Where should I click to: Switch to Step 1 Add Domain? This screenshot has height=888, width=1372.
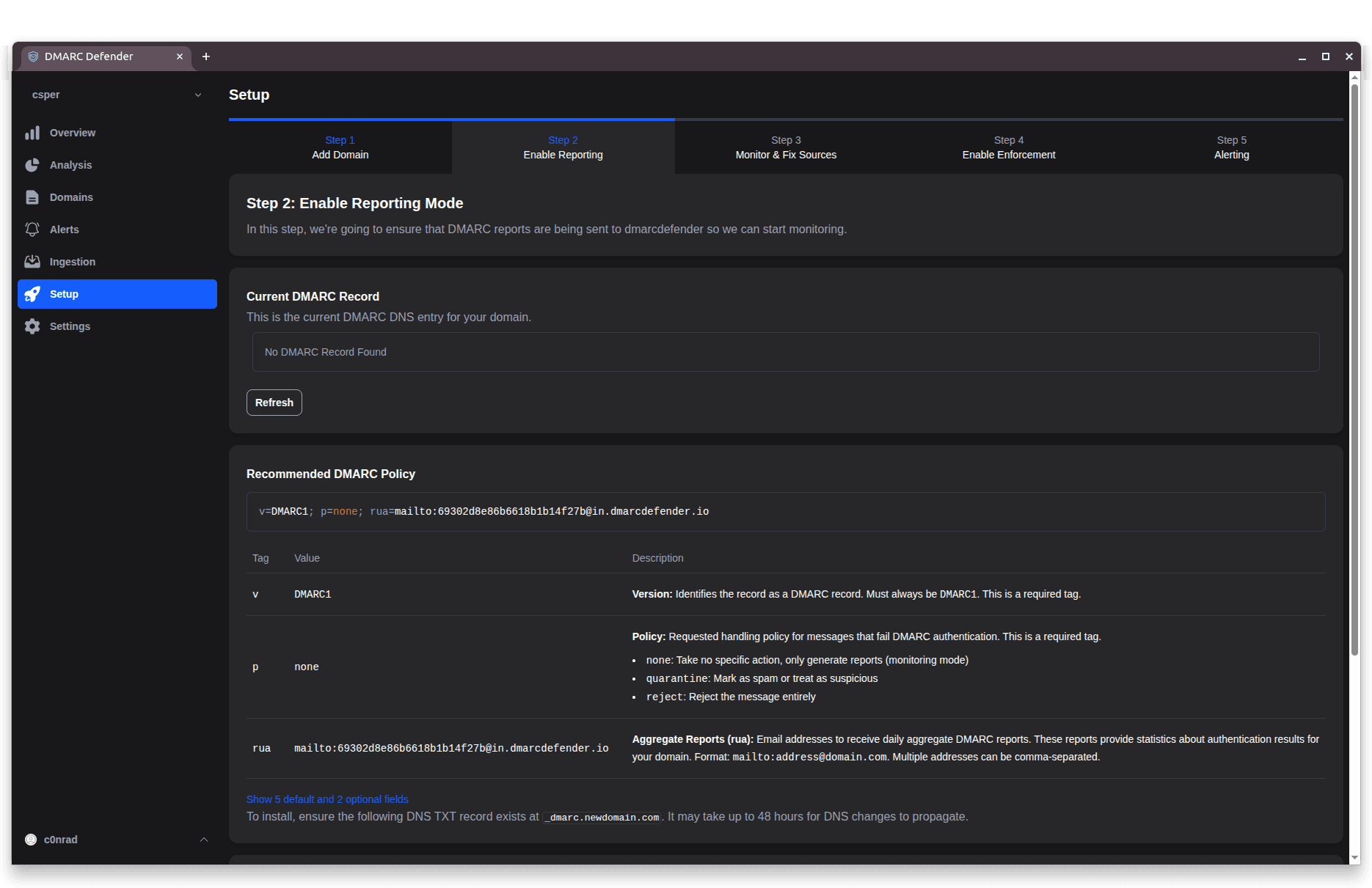click(340, 147)
